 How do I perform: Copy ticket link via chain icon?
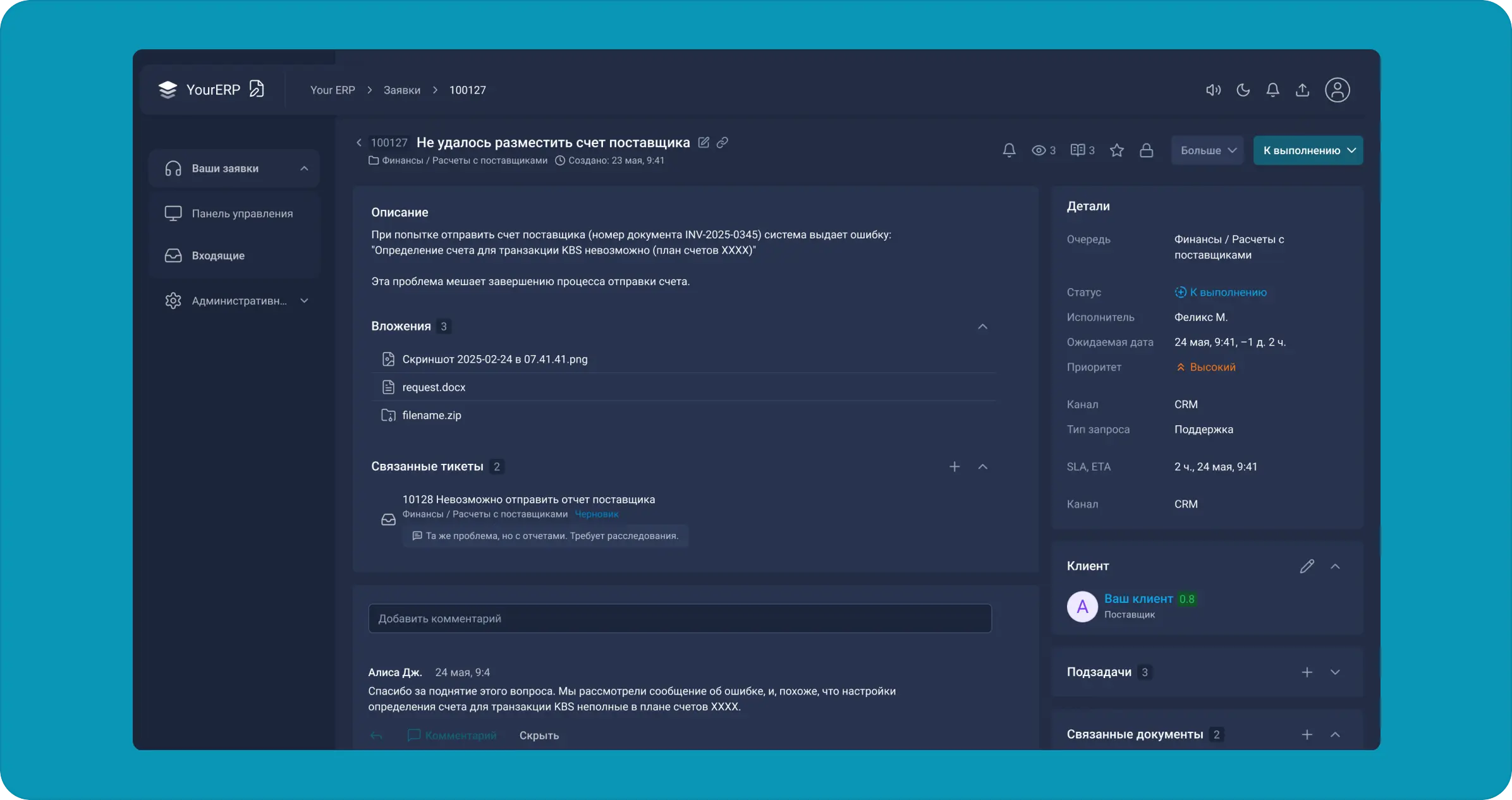point(722,142)
